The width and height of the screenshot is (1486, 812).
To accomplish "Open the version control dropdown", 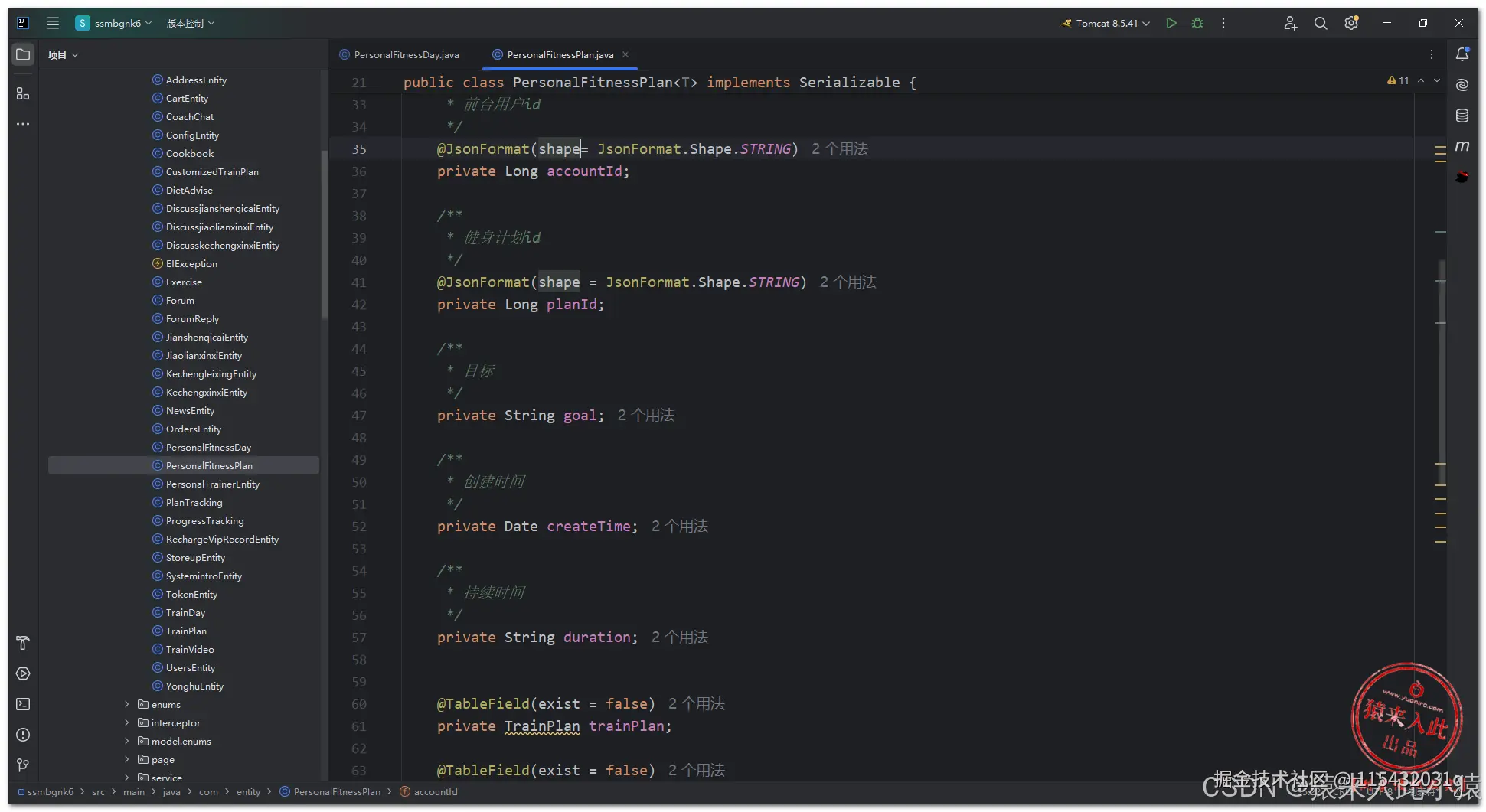I will tap(191, 23).
